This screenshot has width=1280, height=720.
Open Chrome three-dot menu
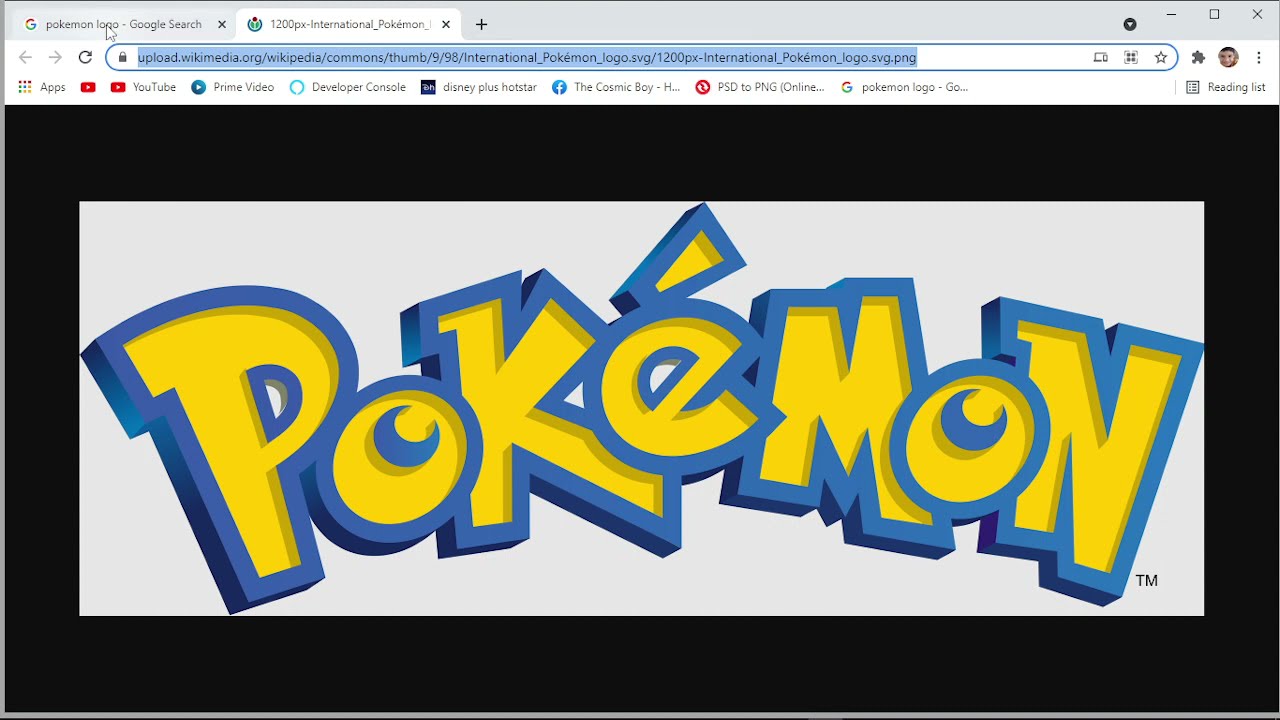1258,57
